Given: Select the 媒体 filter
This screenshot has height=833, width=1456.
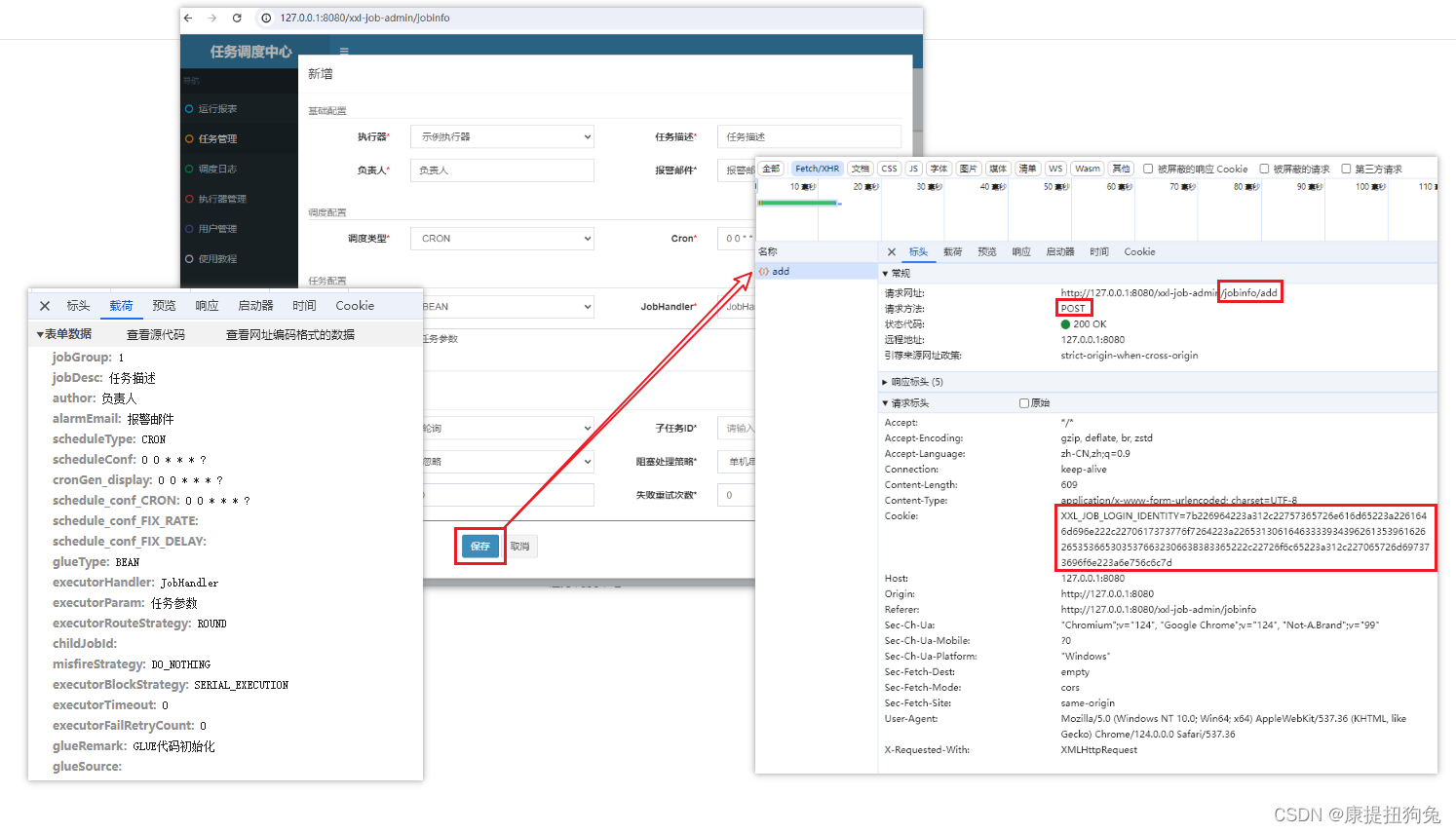Looking at the screenshot, I should (998, 169).
